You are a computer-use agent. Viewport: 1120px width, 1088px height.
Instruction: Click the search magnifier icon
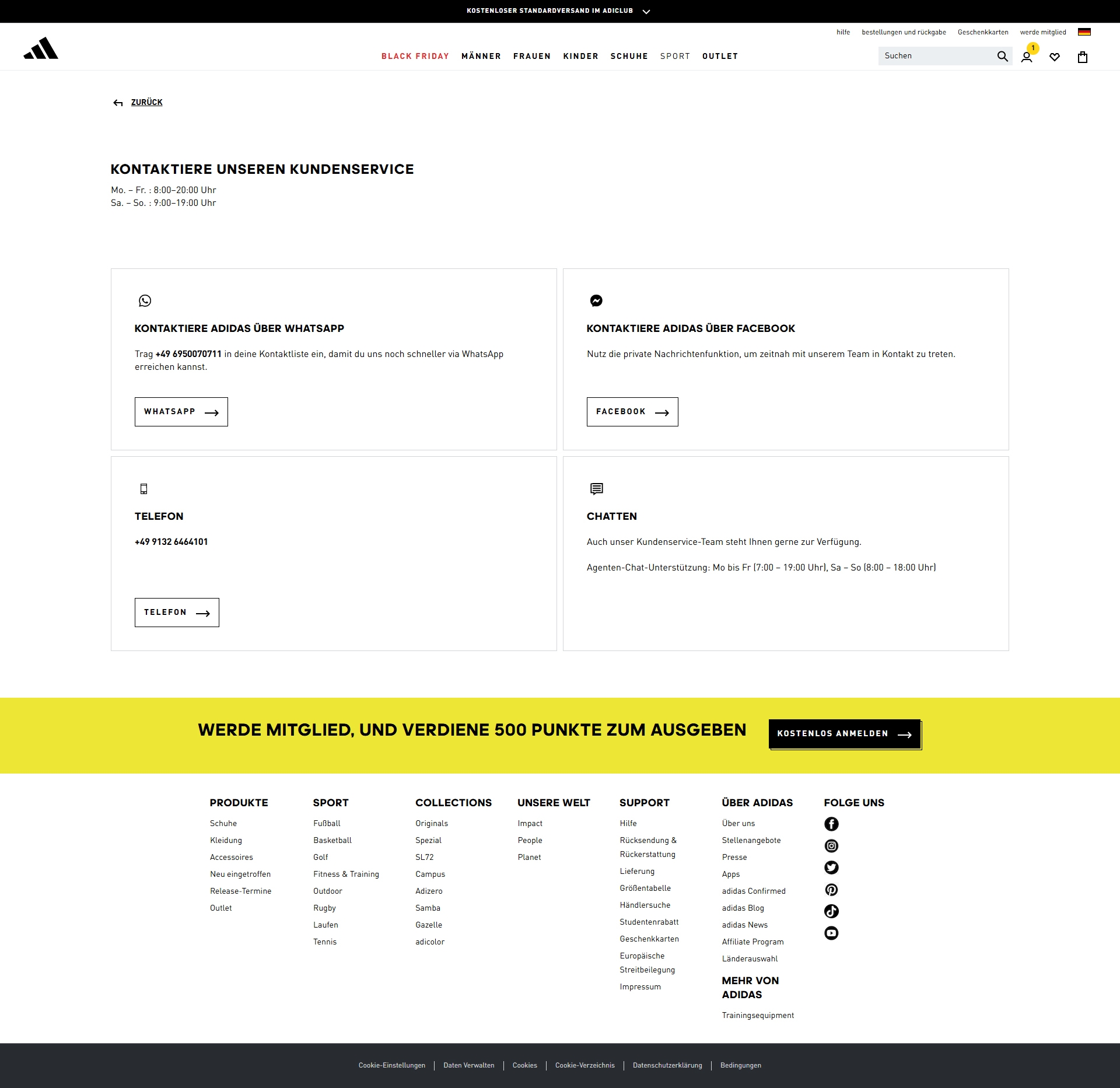pyautogui.click(x=1002, y=56)
